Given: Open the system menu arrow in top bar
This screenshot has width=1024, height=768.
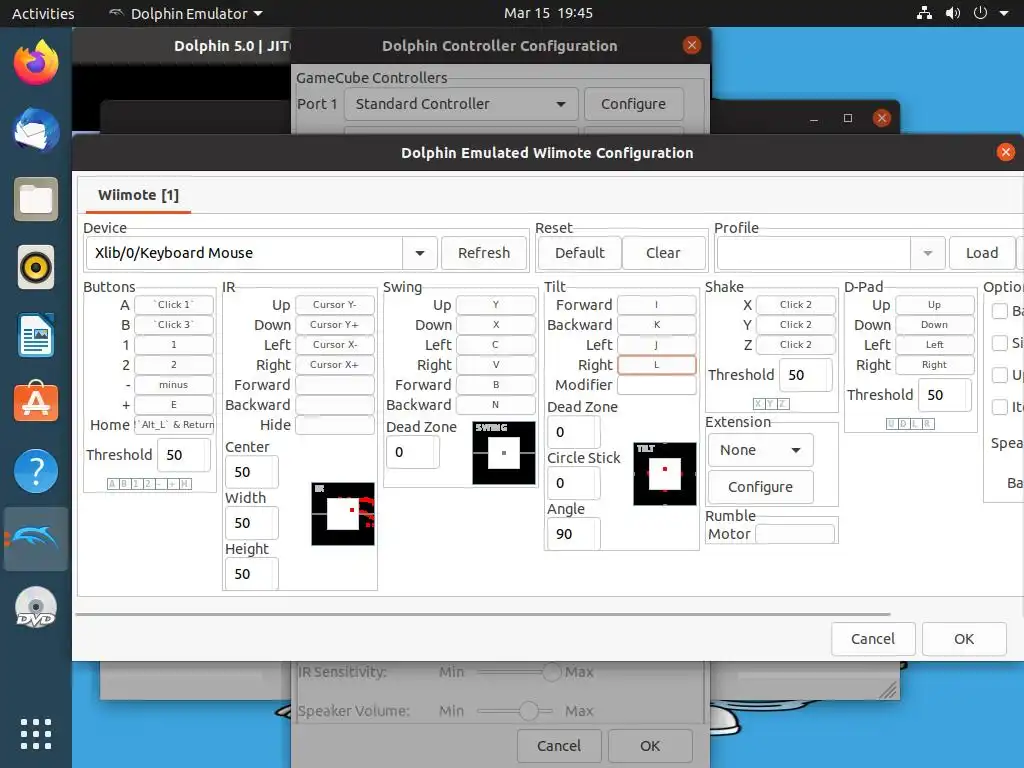Looking at the screenshot, I should 1004,13.
